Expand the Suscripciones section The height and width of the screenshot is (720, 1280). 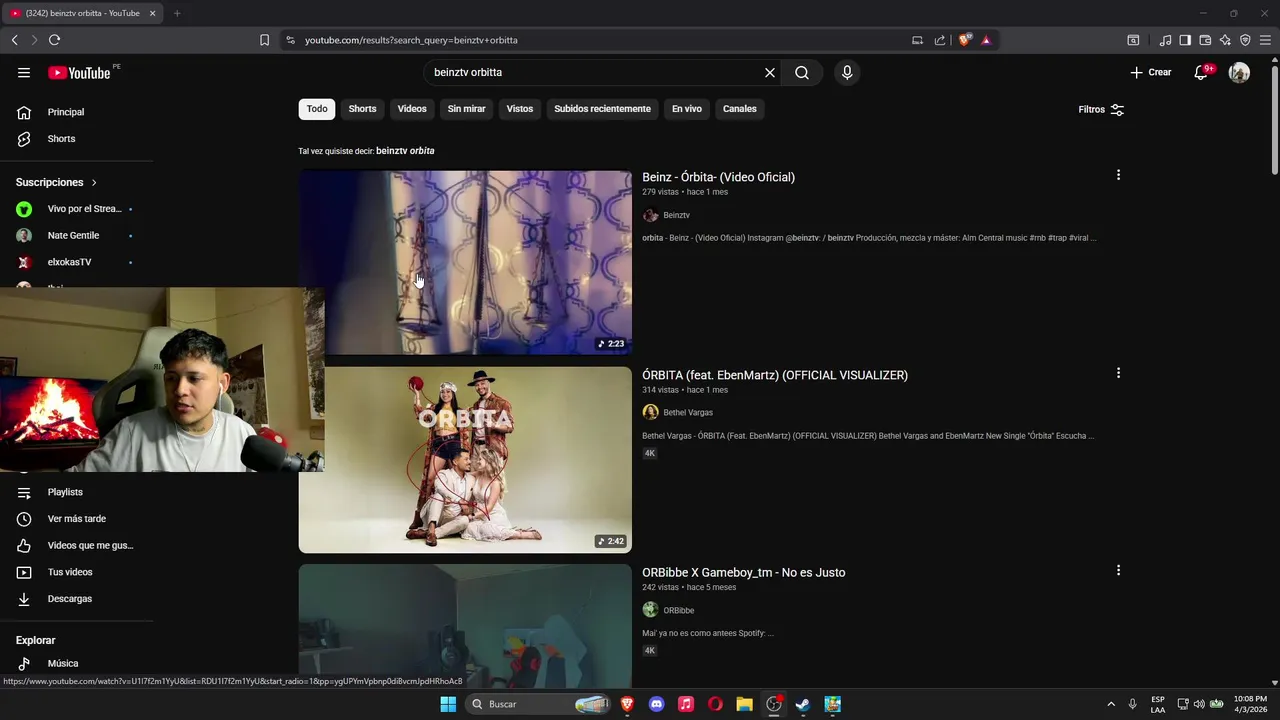tap(57, 182)
